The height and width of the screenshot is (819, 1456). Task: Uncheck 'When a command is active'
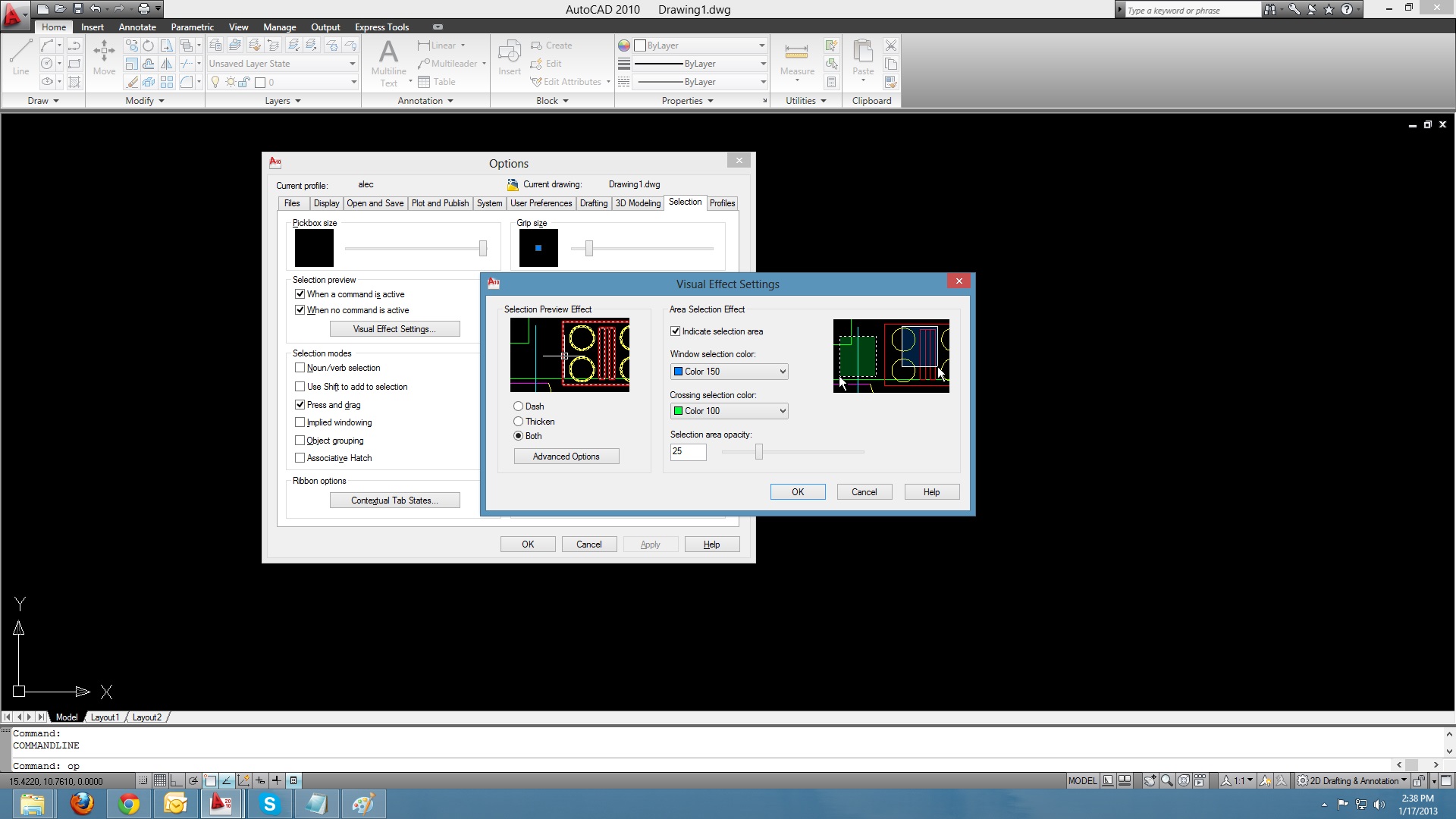coord(300,294)
